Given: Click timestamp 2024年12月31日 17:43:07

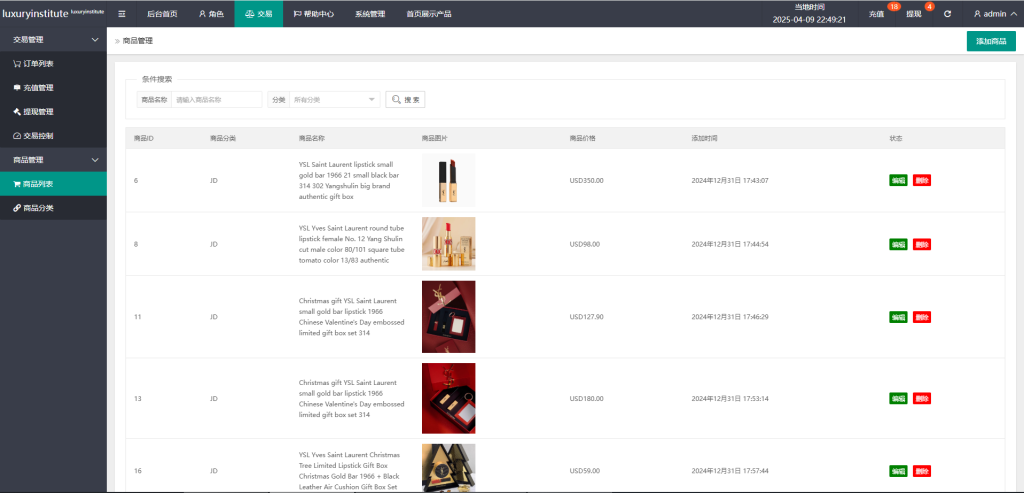Looking at the screenshot, I should [x=730, y=180].
